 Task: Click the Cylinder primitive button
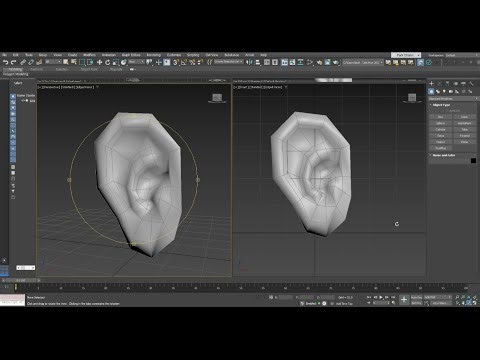441,129
